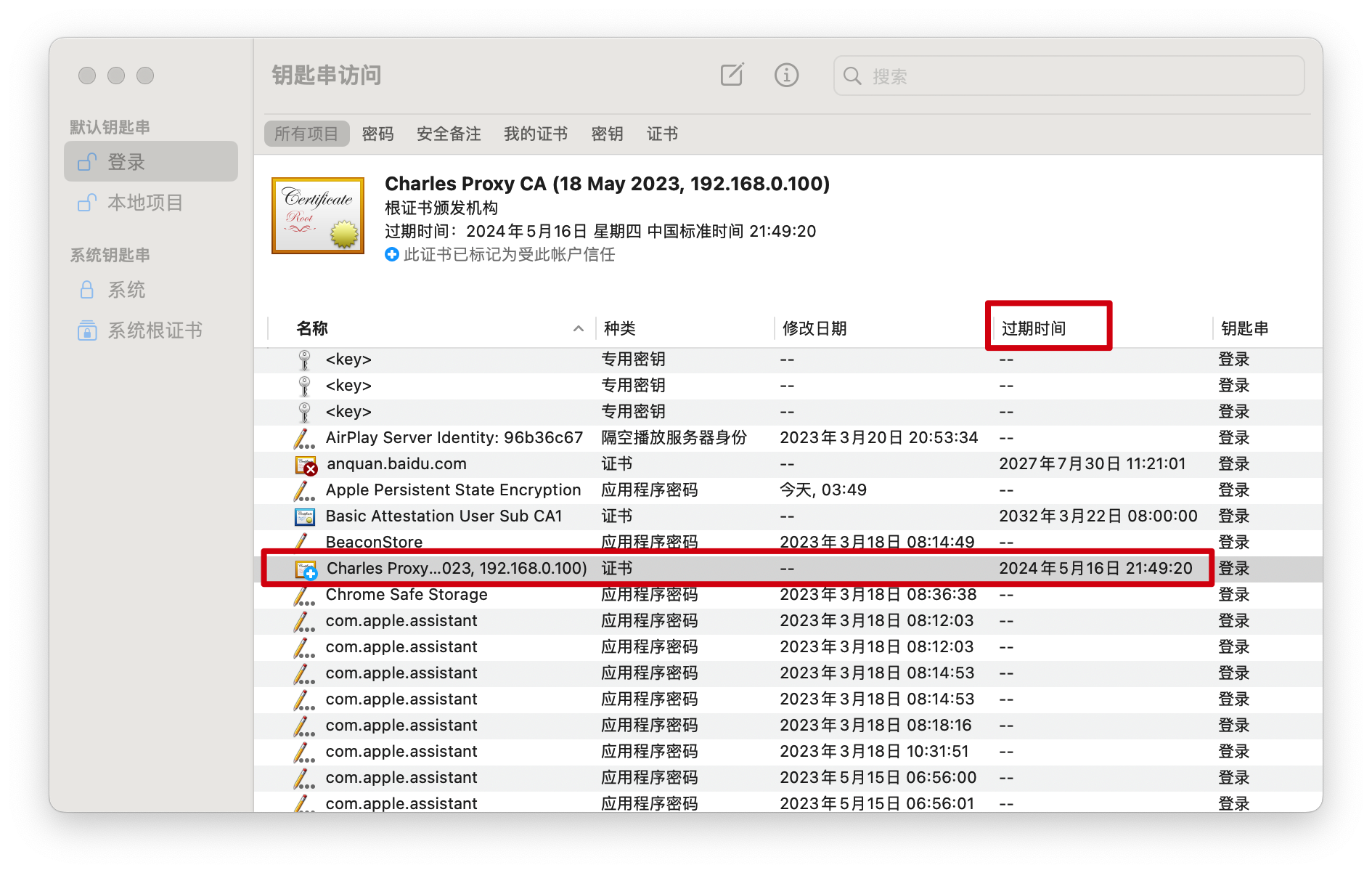
Task: Click certificate icon beside Basic Attestation User Sub CA1
Action: 305,516
